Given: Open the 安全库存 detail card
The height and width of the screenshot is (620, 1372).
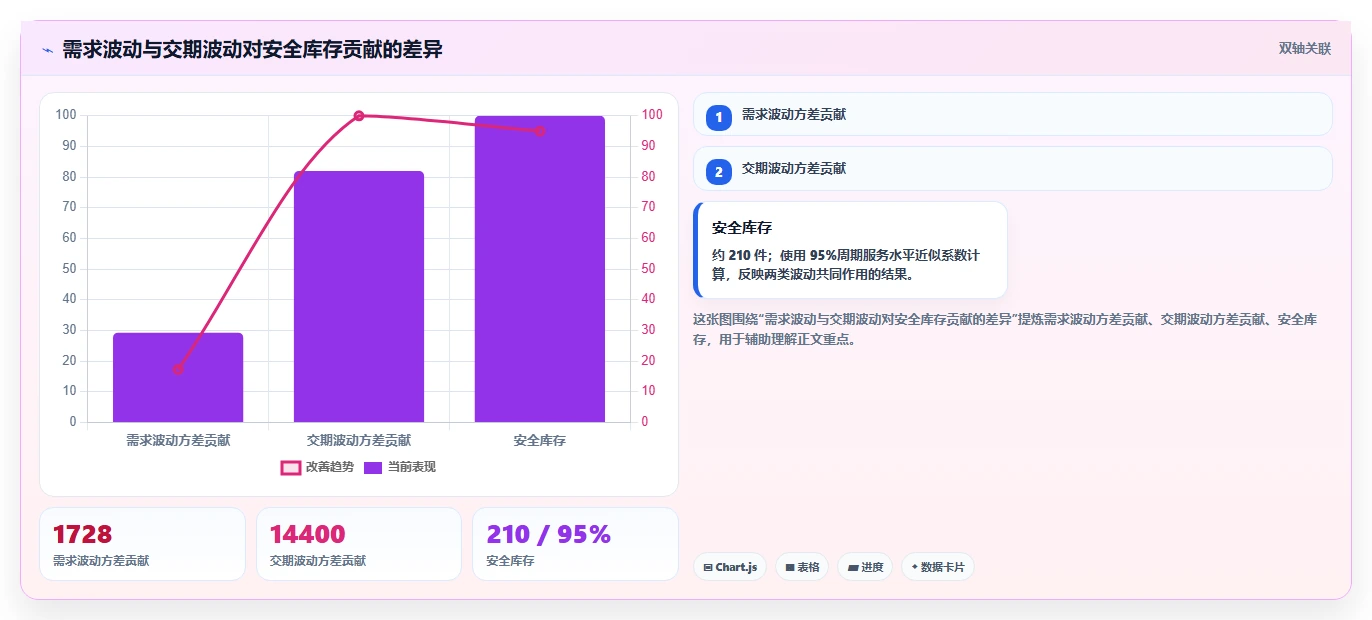Looking at the screenshot, I should (850, 250).
